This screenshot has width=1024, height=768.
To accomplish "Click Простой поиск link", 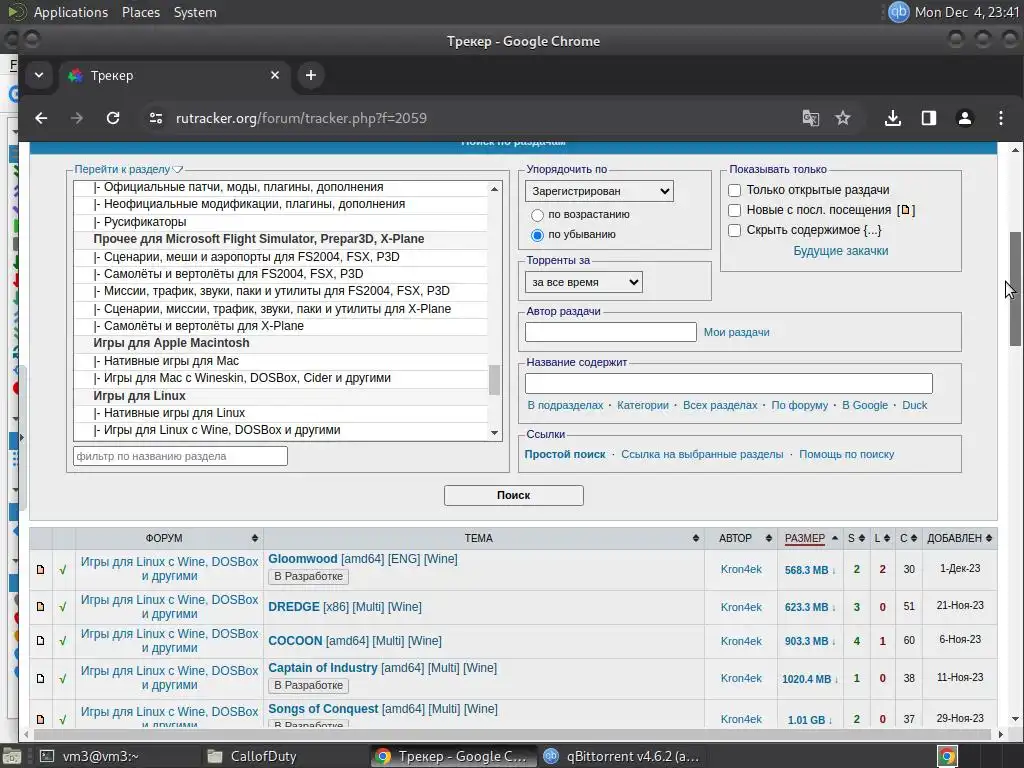I will click(565, 455).
